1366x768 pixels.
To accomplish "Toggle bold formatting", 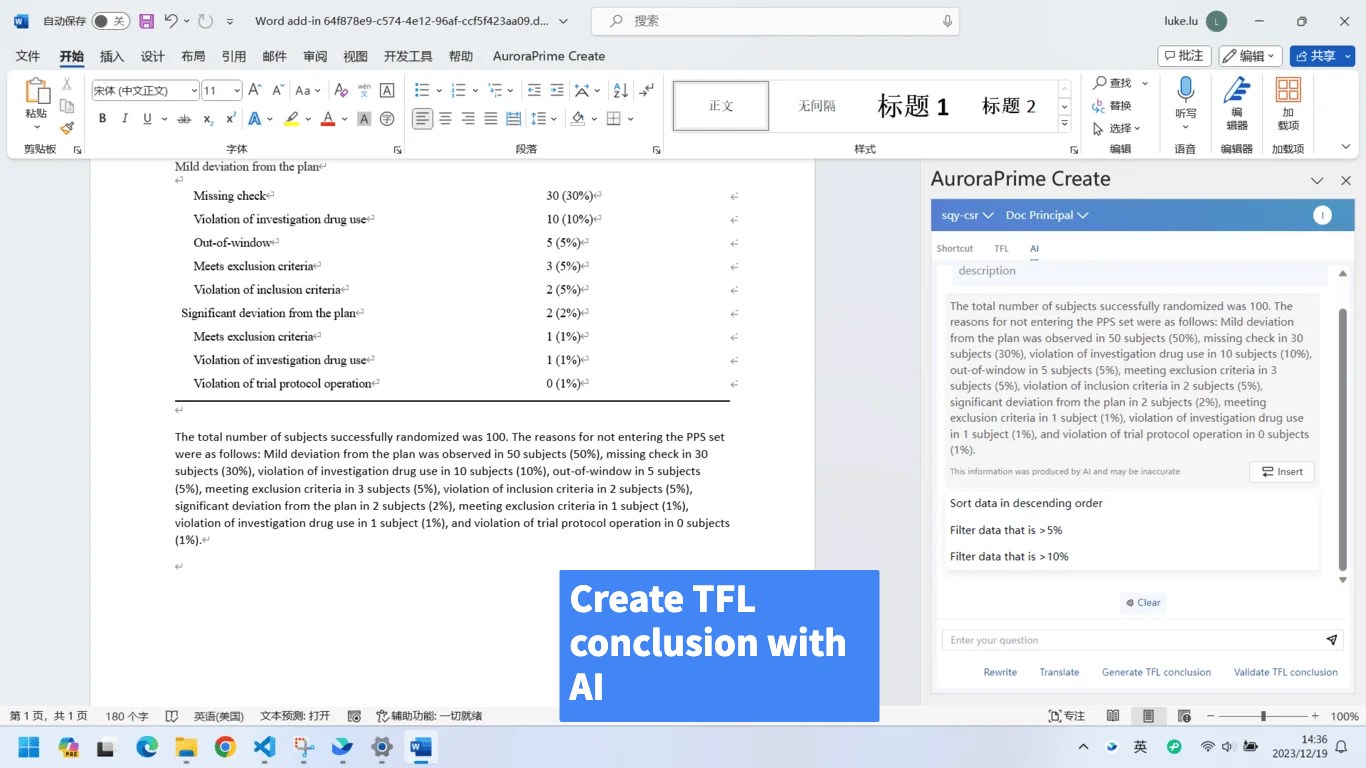I will point(102,119).
